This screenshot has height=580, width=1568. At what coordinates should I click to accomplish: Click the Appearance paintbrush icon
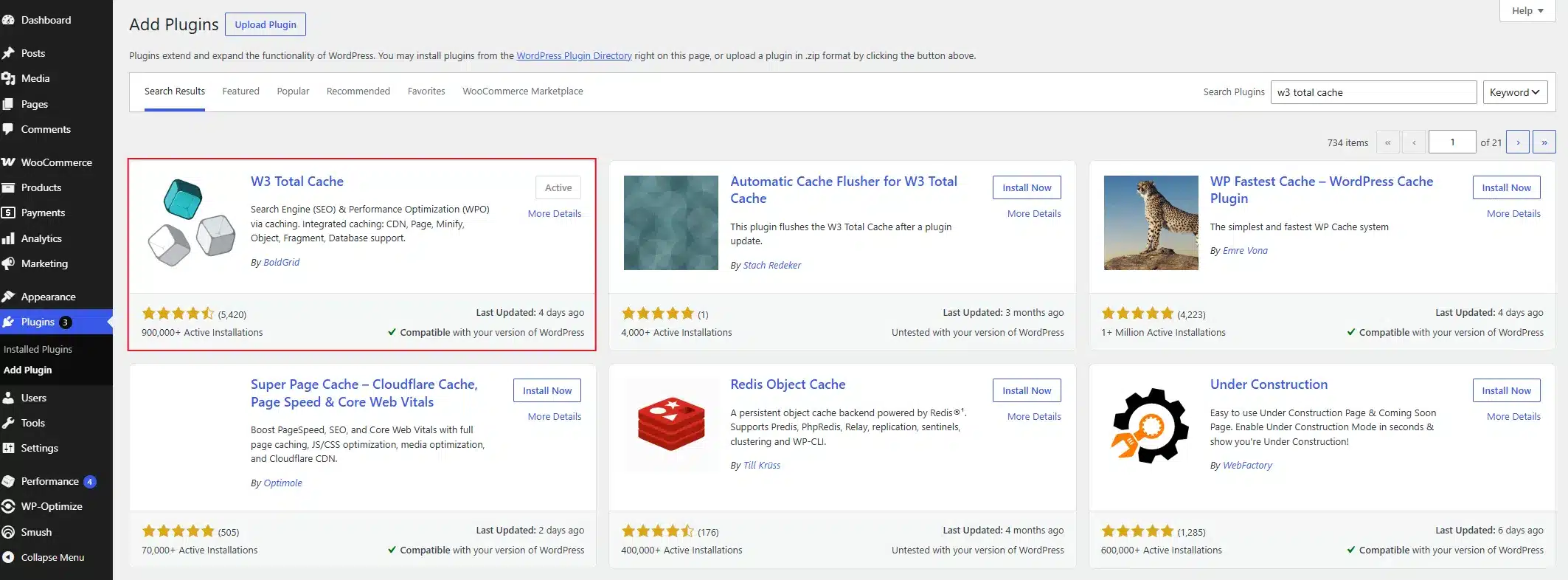point(8,297)
